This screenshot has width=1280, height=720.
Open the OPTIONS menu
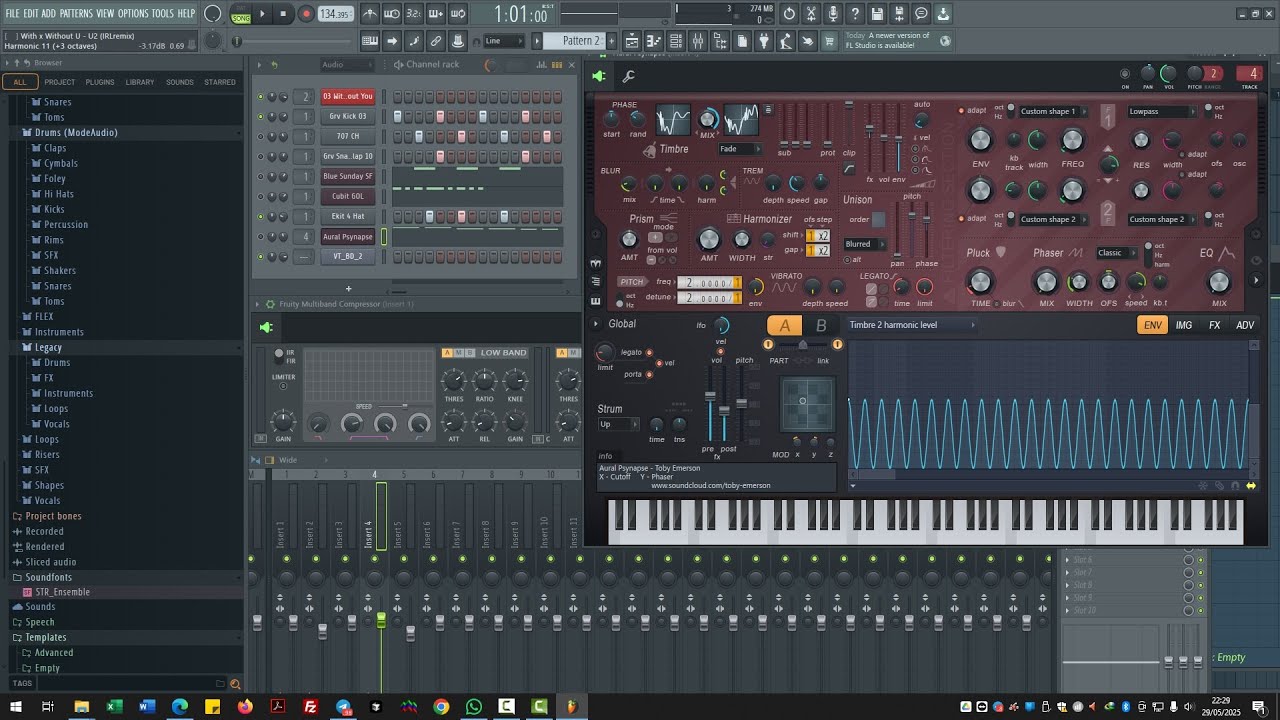tap(133, 13)
